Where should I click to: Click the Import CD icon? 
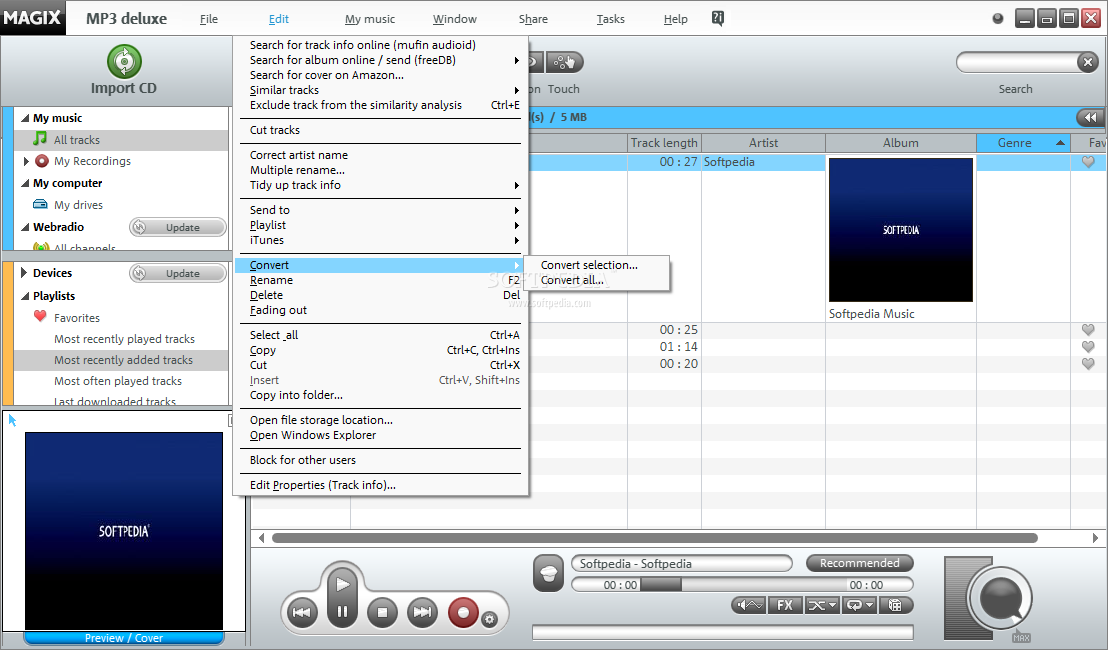point(124,61)
